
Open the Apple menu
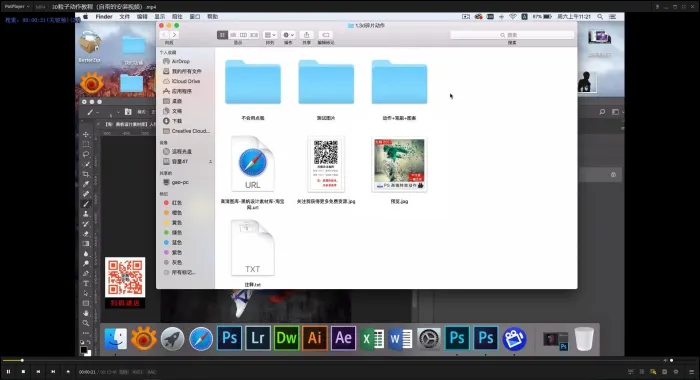[x=86, y=17]
